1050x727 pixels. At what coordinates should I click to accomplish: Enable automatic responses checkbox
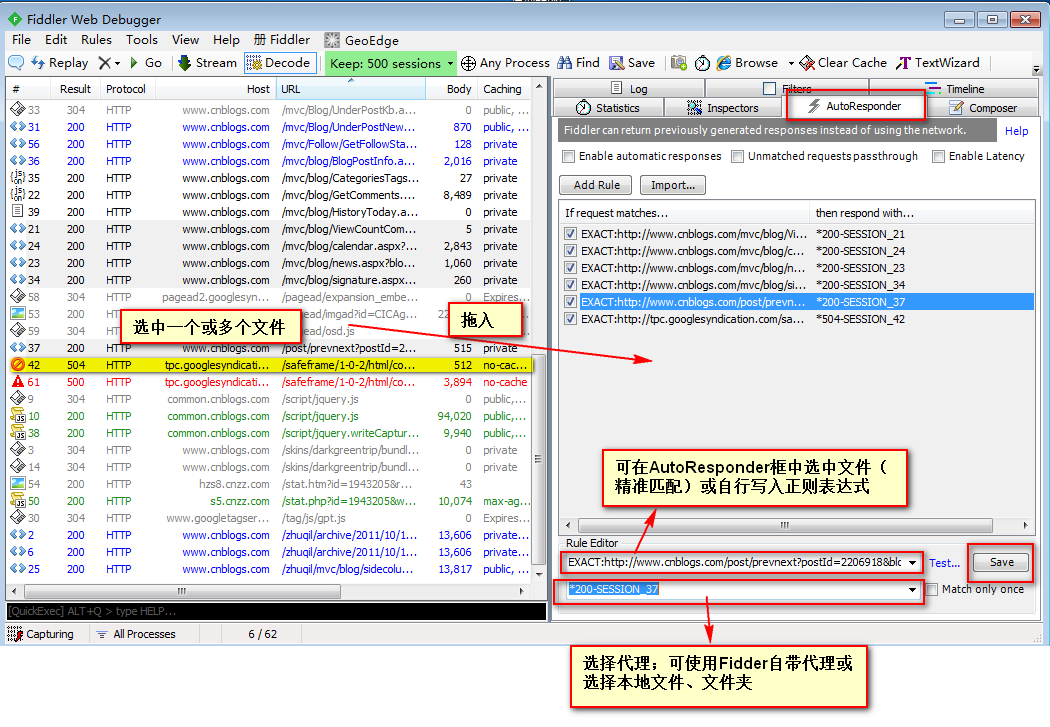pyautogui.click(x=569, y=156)
